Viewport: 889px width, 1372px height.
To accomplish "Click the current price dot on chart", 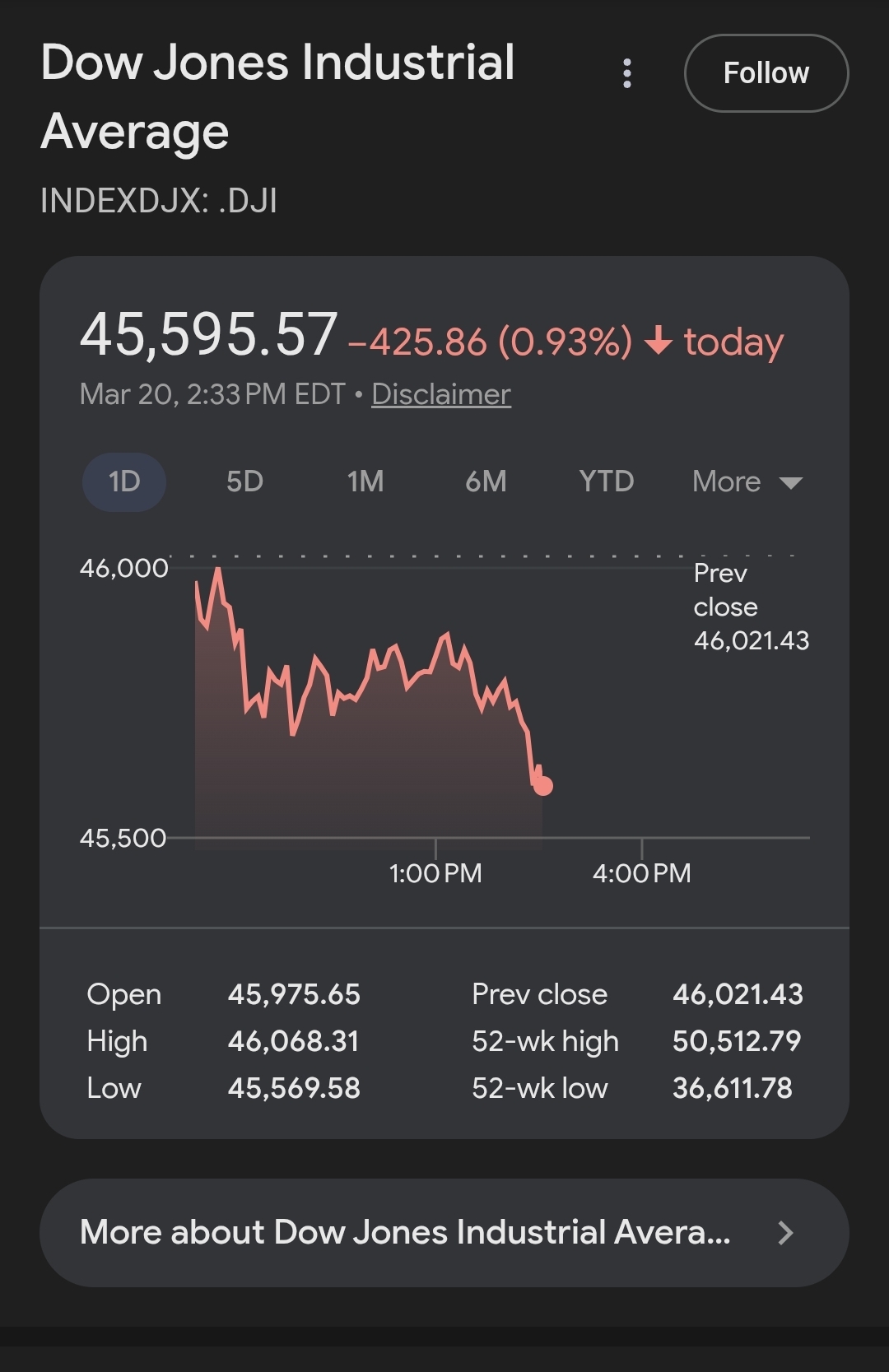I will [543, 786].
